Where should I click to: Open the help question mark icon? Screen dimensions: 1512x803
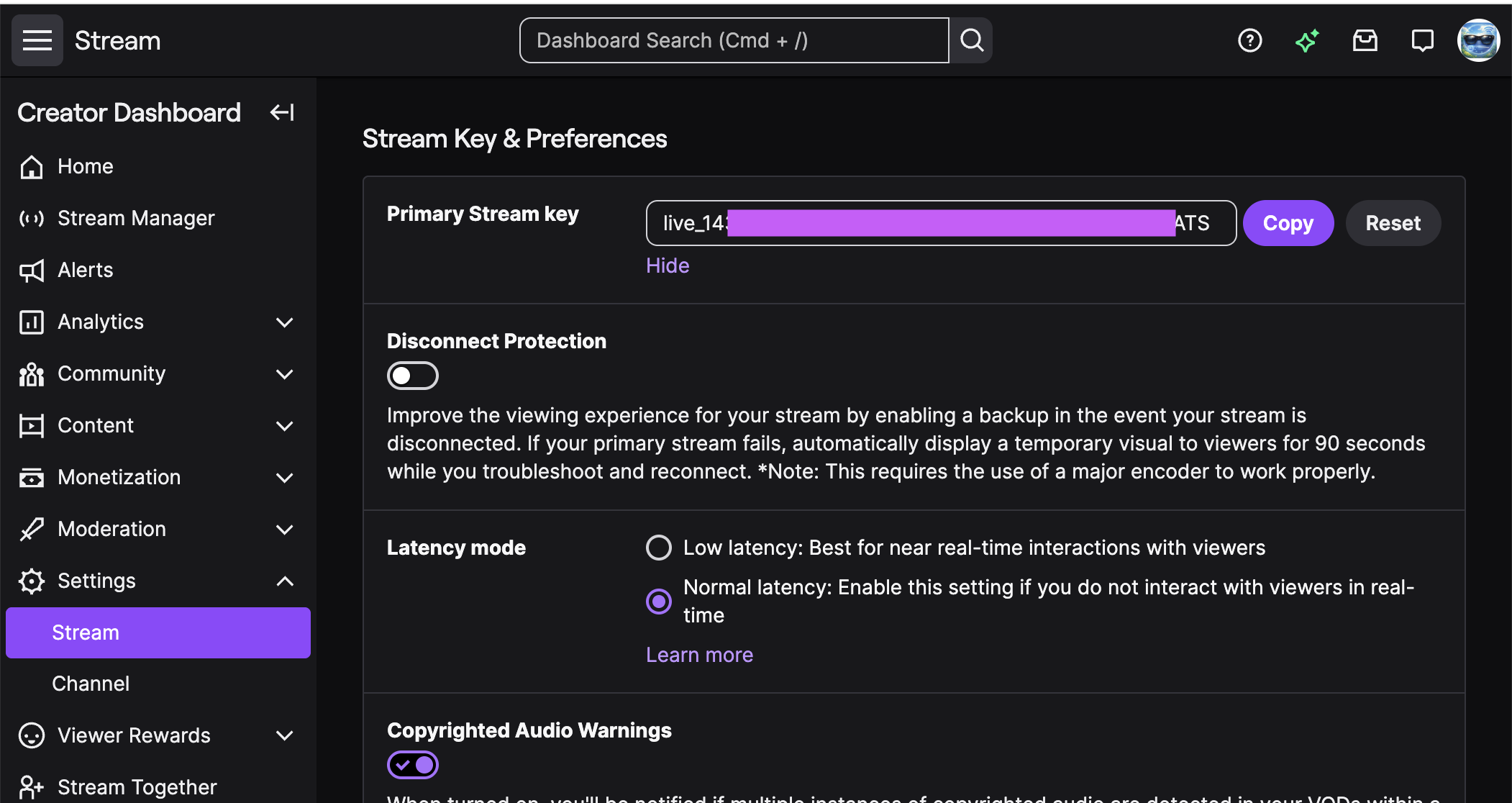pos(1250,40)
